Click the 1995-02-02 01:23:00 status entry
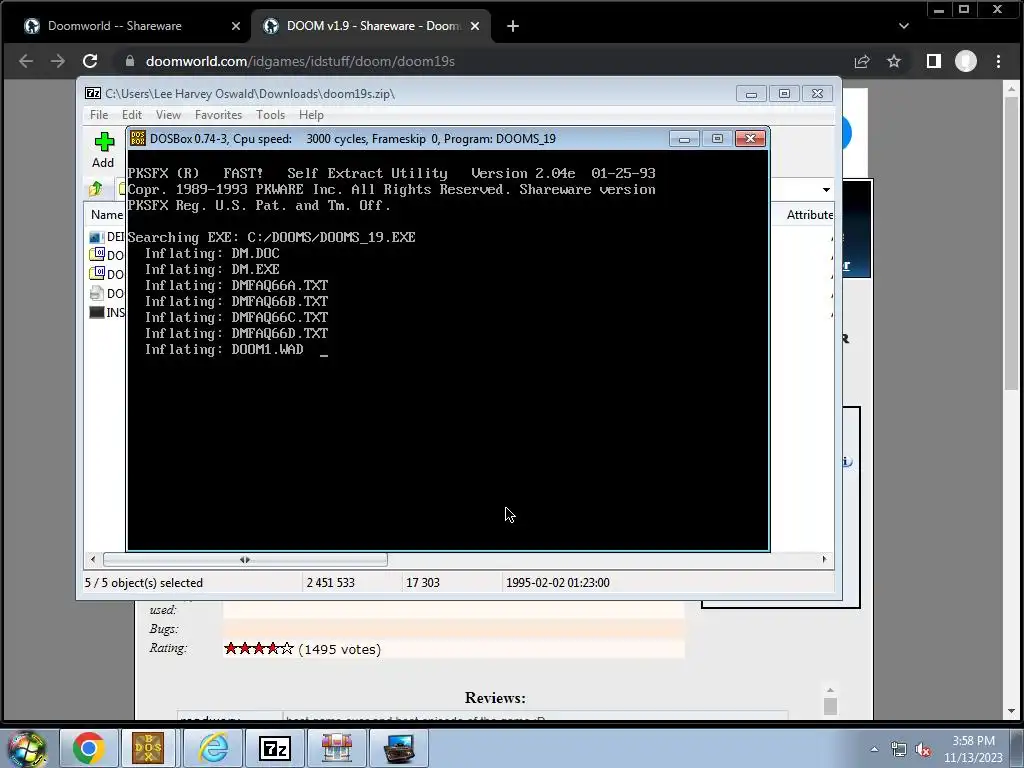Screen dimensions: 1024x768 coord(558,583)
